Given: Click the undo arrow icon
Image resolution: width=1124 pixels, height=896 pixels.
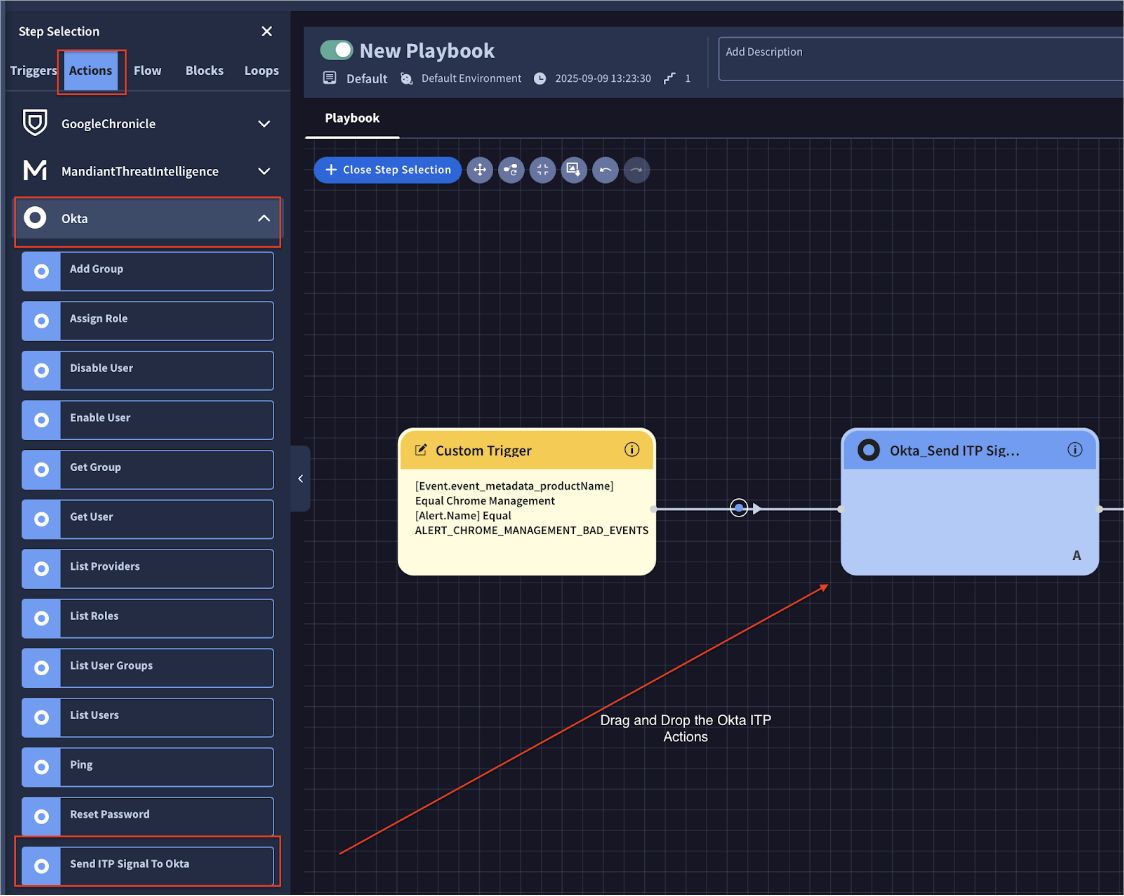Looking at the screenshot, I should [x=605, y=170].
